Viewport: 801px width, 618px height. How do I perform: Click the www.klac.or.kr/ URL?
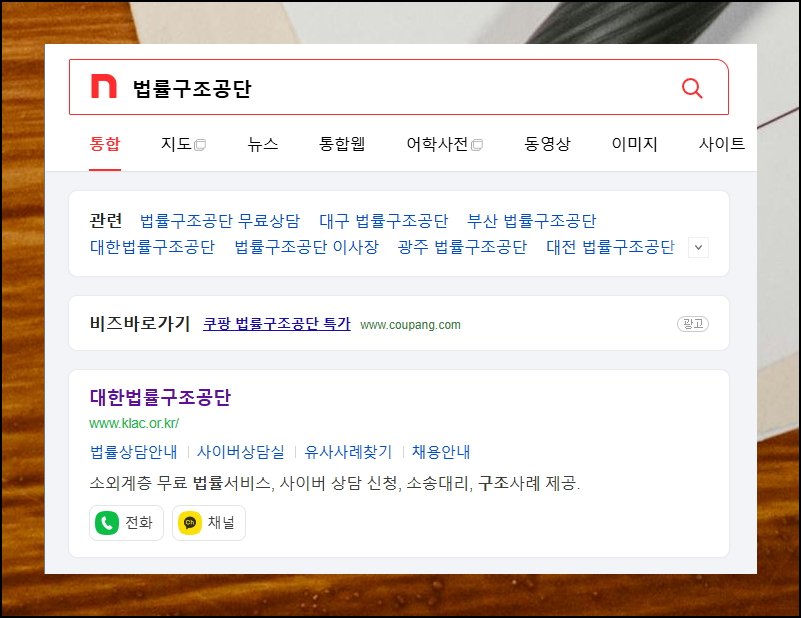click(x=134, y=423)
